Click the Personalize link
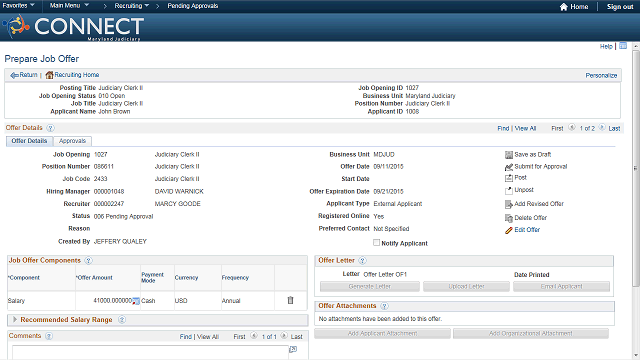Screen dimensions: 640x360 pyautogui.click(x=601, y=76)
